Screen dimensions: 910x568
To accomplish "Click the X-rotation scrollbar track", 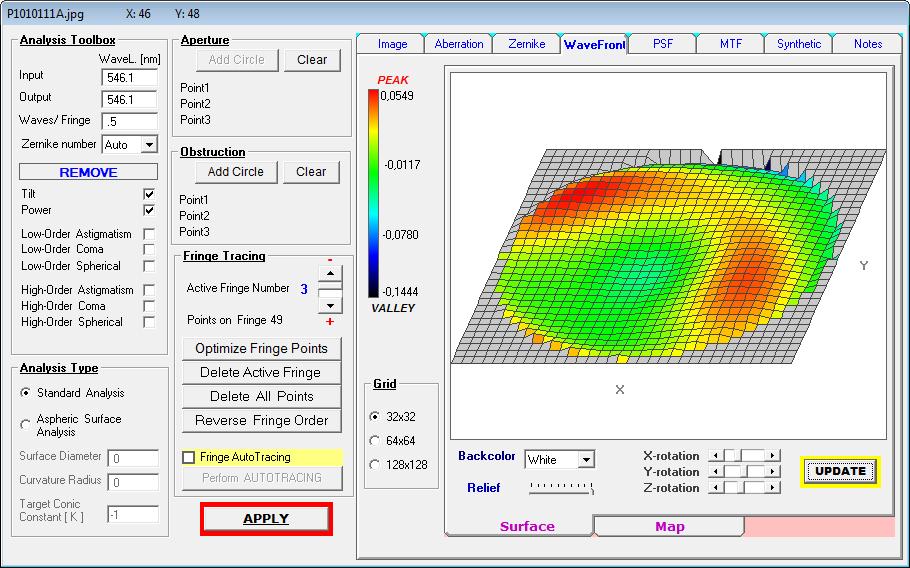I will [x=744, y=455].
